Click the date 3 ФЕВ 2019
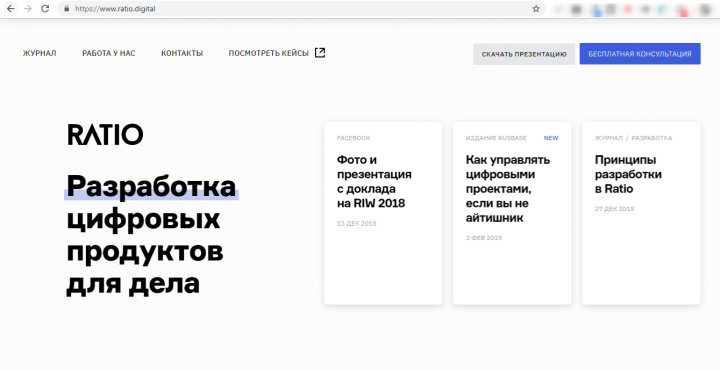 pos(484,238)
